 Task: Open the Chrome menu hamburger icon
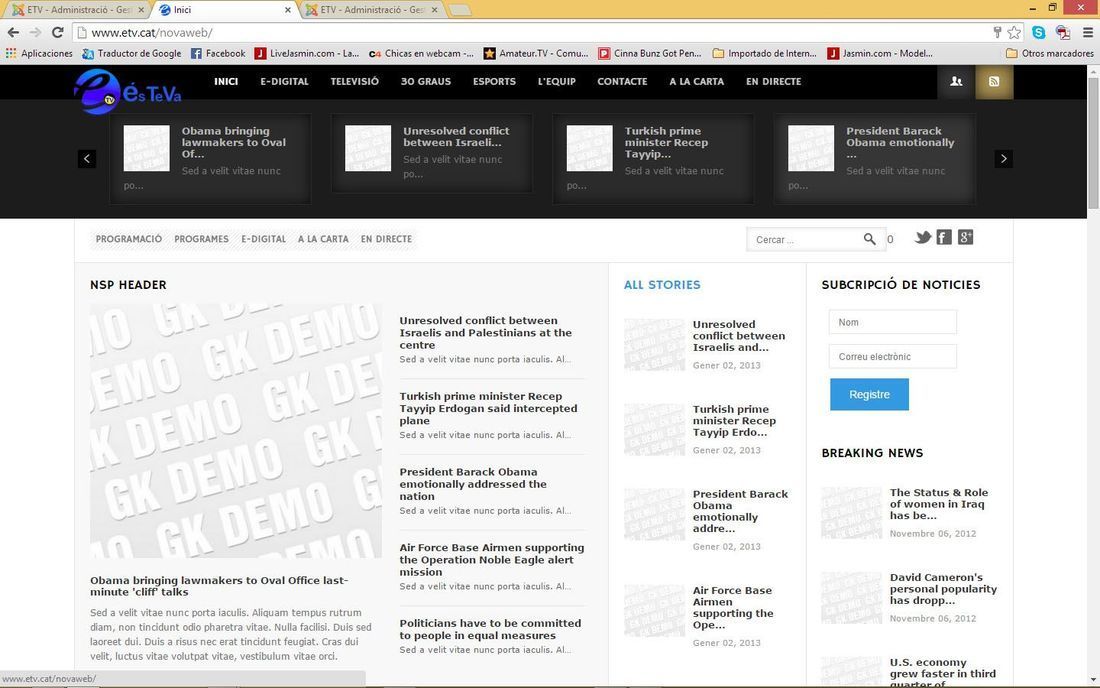[1087, 32]
